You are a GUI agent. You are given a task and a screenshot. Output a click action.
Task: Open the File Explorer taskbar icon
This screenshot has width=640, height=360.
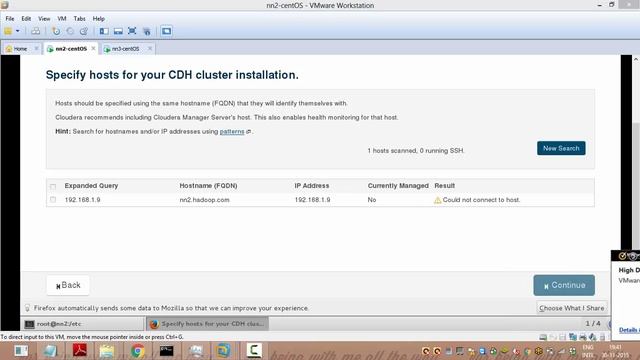coord(107,351)
